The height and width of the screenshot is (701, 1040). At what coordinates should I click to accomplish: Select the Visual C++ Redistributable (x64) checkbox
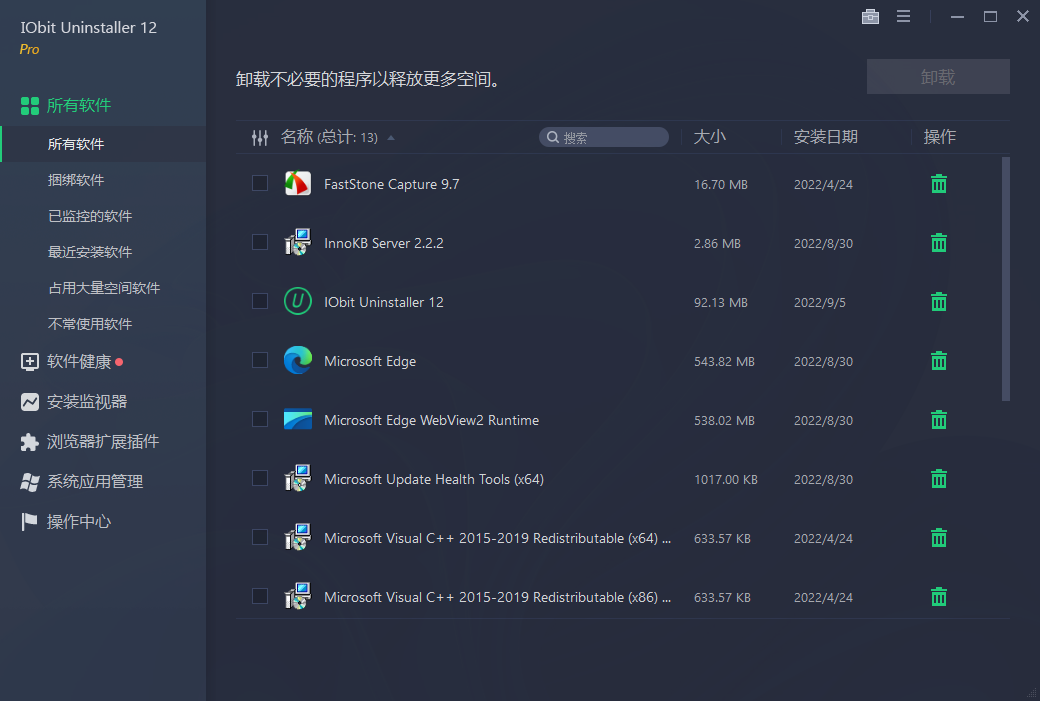[260, 537]
